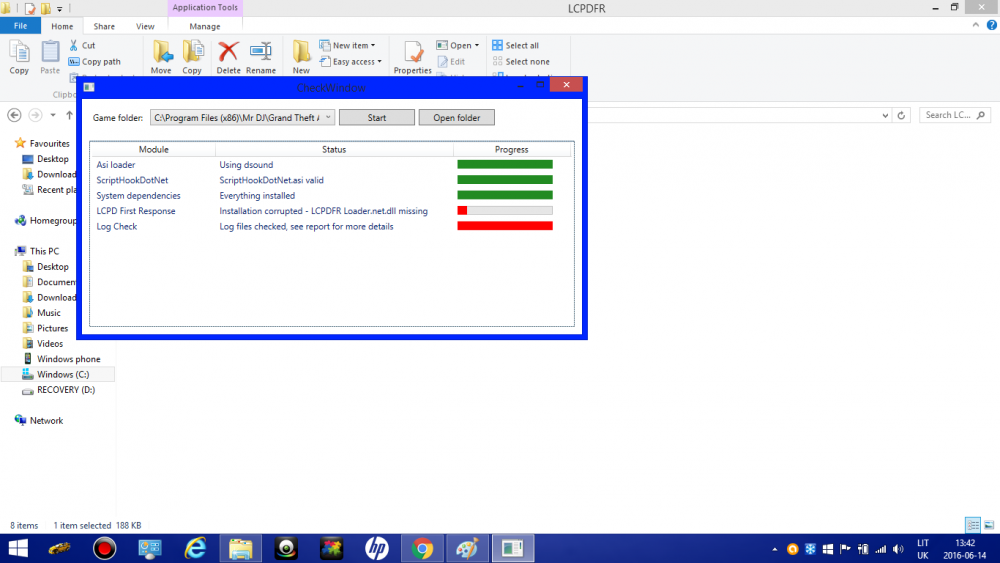Sort by the Status column header
Screen dimensions: 1000x563
pyautogui.click(x=334, y=149)
